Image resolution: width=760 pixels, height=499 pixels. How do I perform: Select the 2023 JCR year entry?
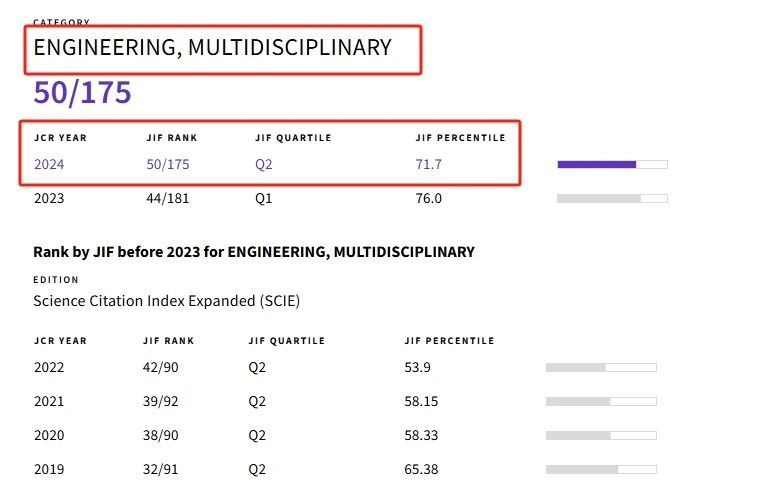[x=49, y=198]
